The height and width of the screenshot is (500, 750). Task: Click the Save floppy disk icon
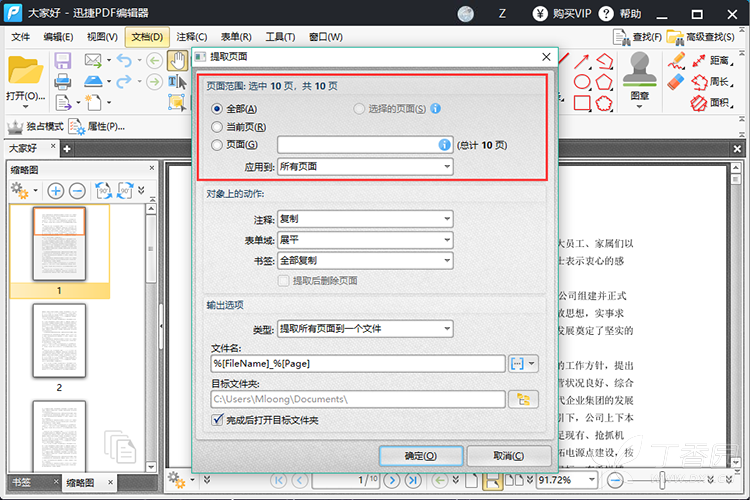coord(63,60)
